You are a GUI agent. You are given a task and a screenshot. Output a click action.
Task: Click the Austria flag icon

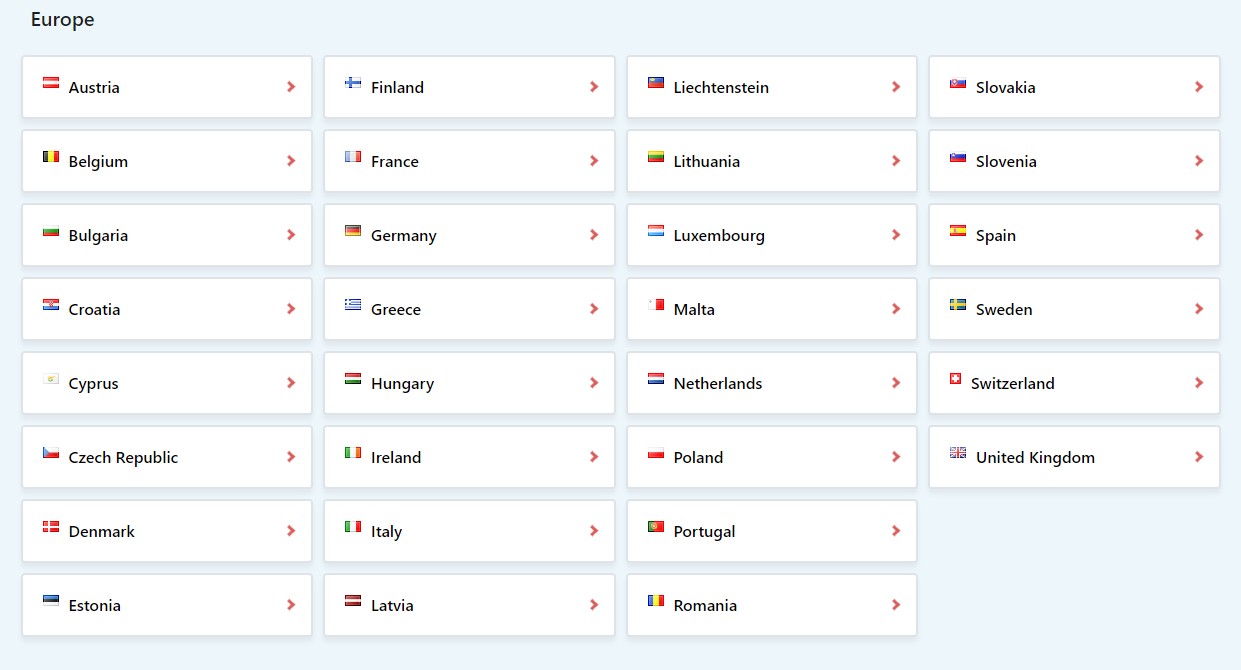(x=51, y=83)
